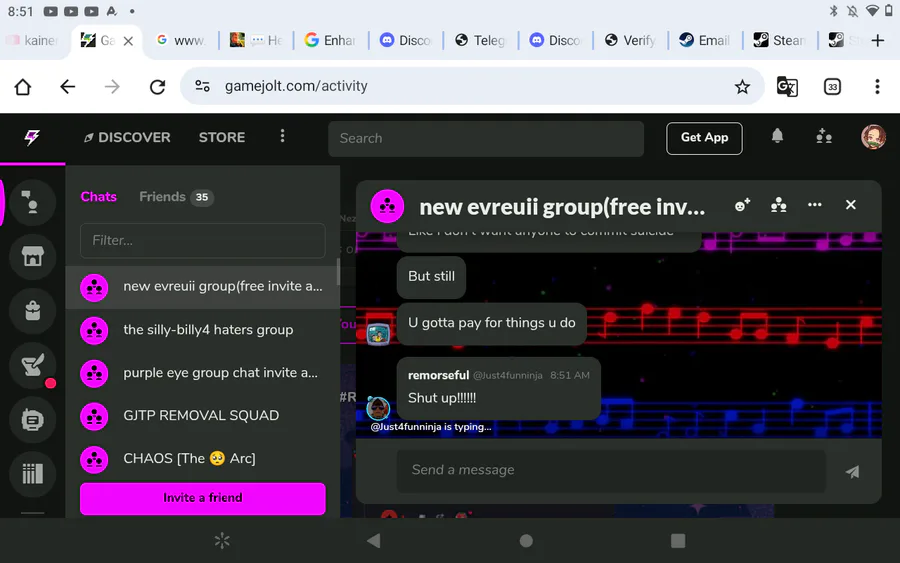Open the Game Jolt lightning logo home
This screenshot has height=563, width=900.
(32, 137)
